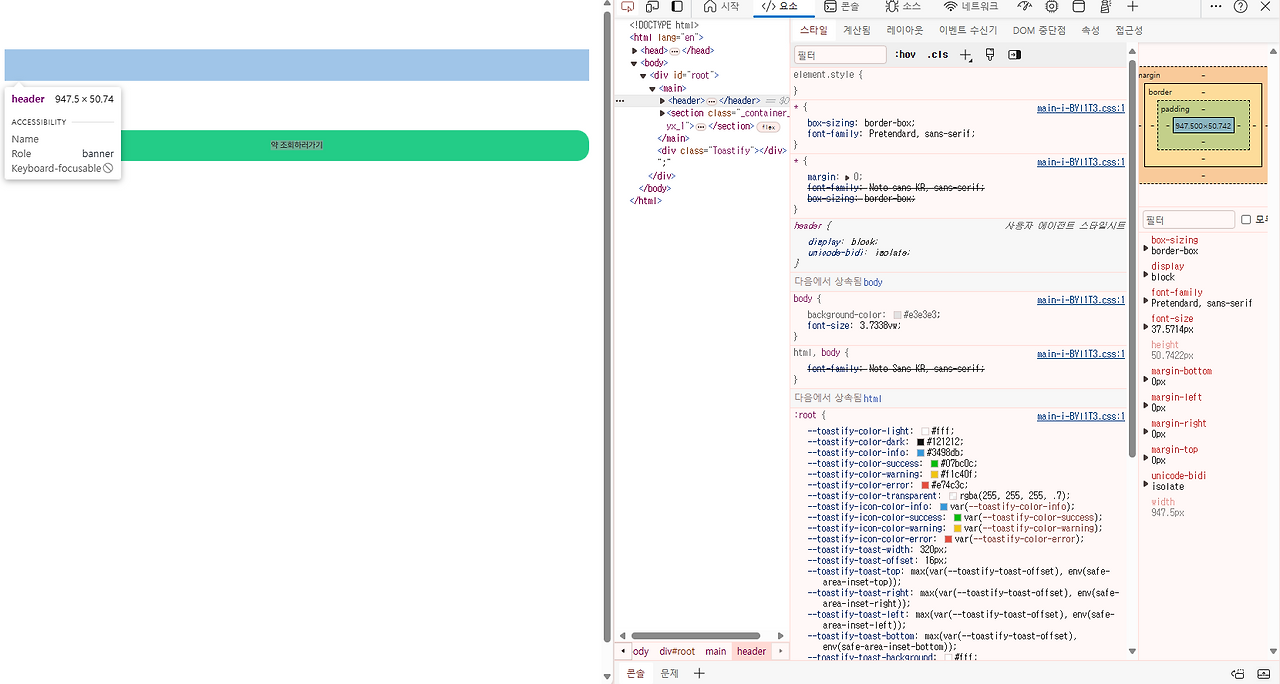Open the Performance gauge tool icon
1280x684 pixels.
coord(1024,7)
